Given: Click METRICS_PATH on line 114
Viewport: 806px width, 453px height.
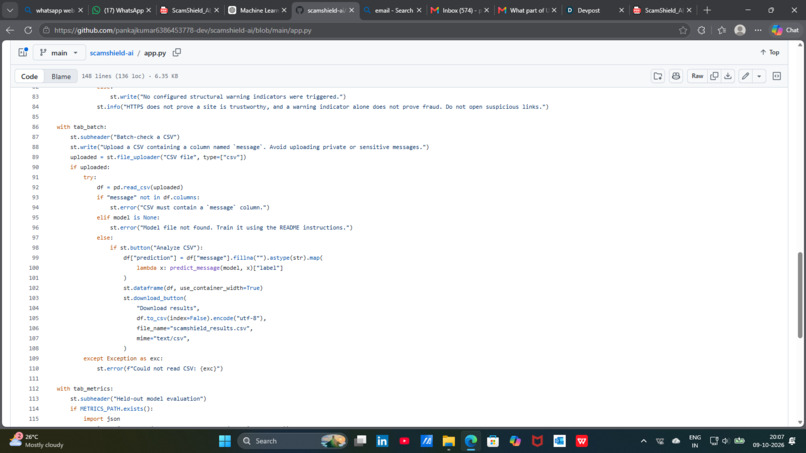Looking at the screenshot, I should tap(100, 409).
